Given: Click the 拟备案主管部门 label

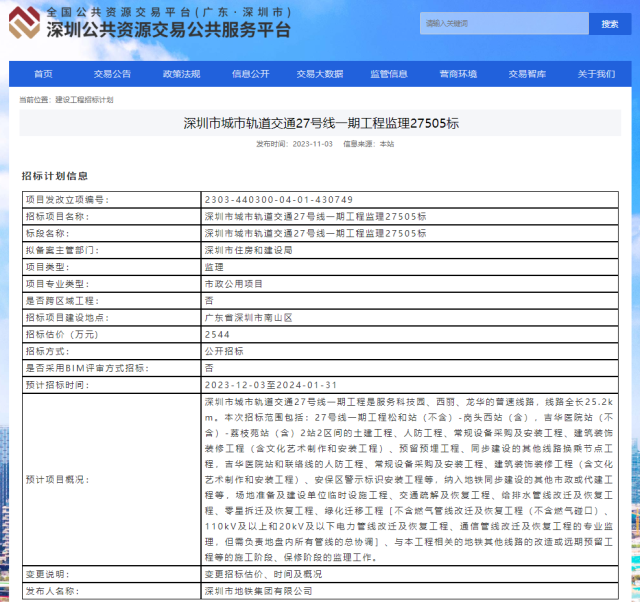Looking at the screenshot, I should [x=62, y=250].
